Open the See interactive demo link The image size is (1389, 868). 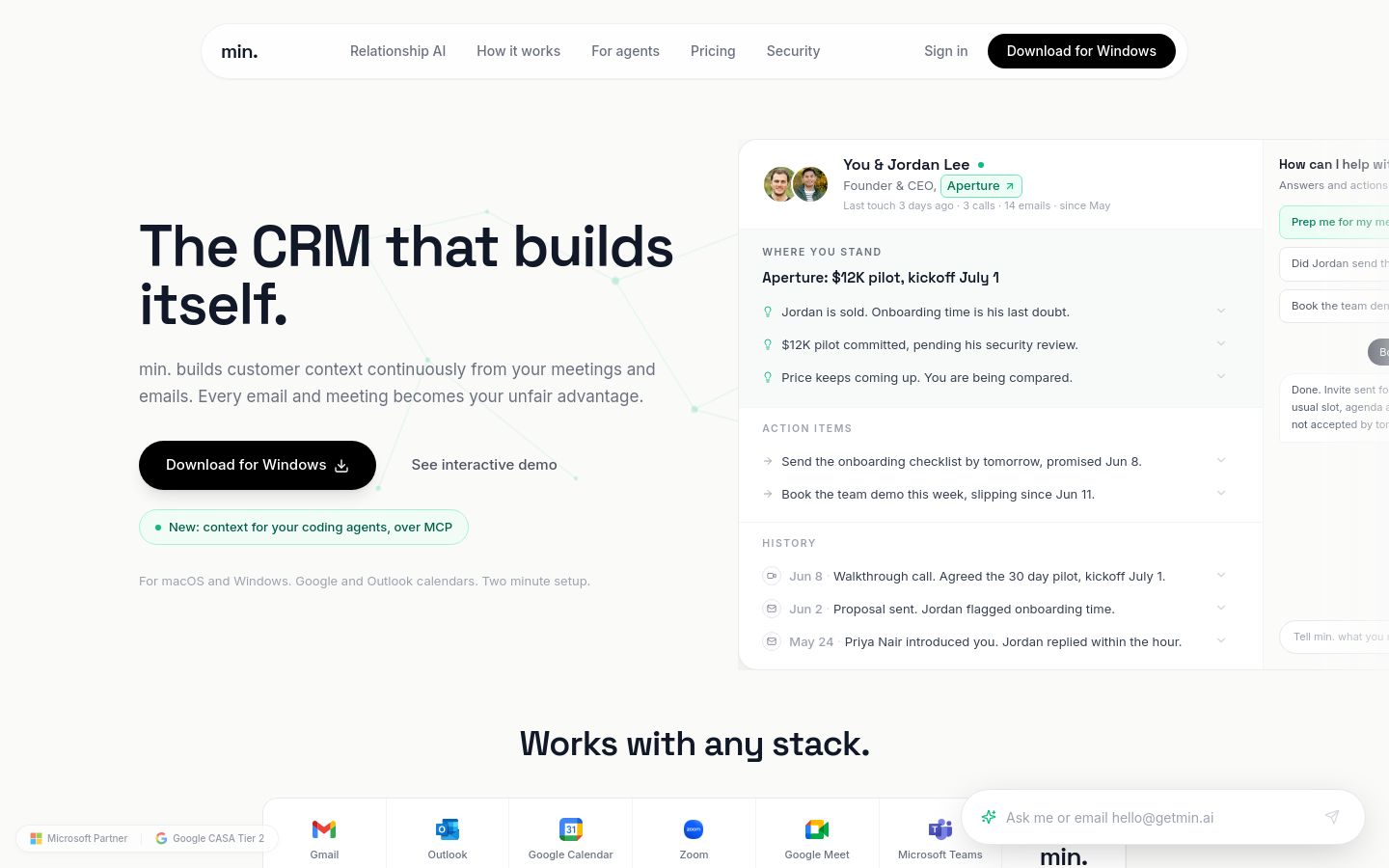(x=484, y=465)
